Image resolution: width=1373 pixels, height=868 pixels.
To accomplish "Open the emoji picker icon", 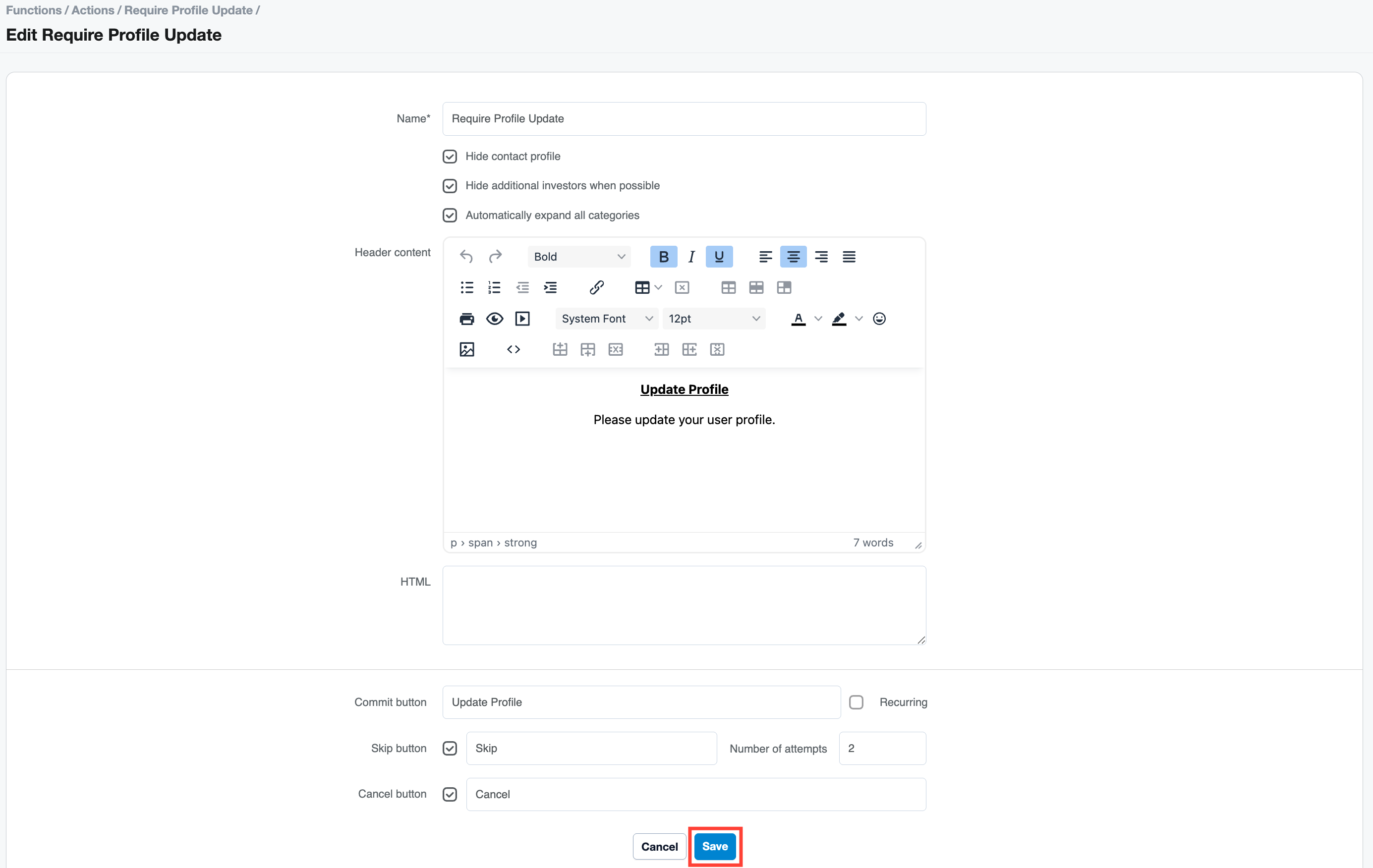I will (x=879, y=319).
